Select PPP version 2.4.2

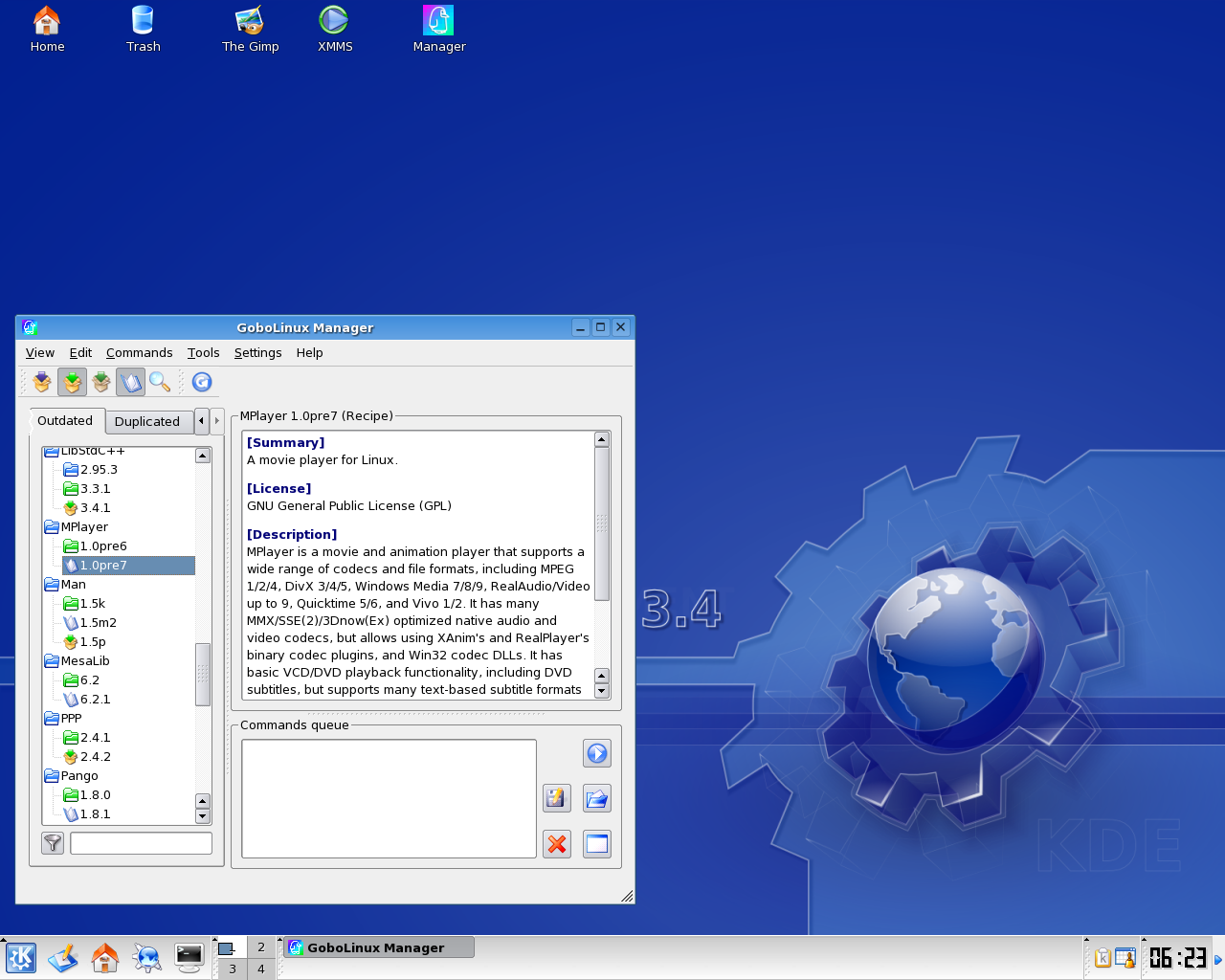click(87, 757)
